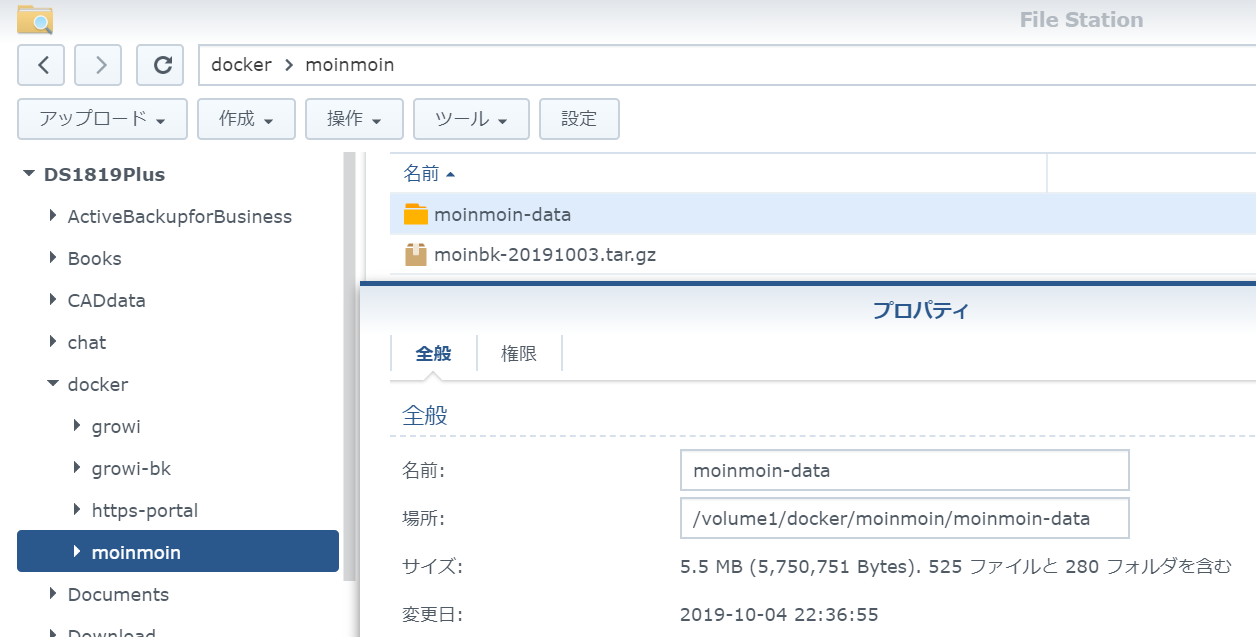Expand the growi folder arrow

(x=77, y=426)
